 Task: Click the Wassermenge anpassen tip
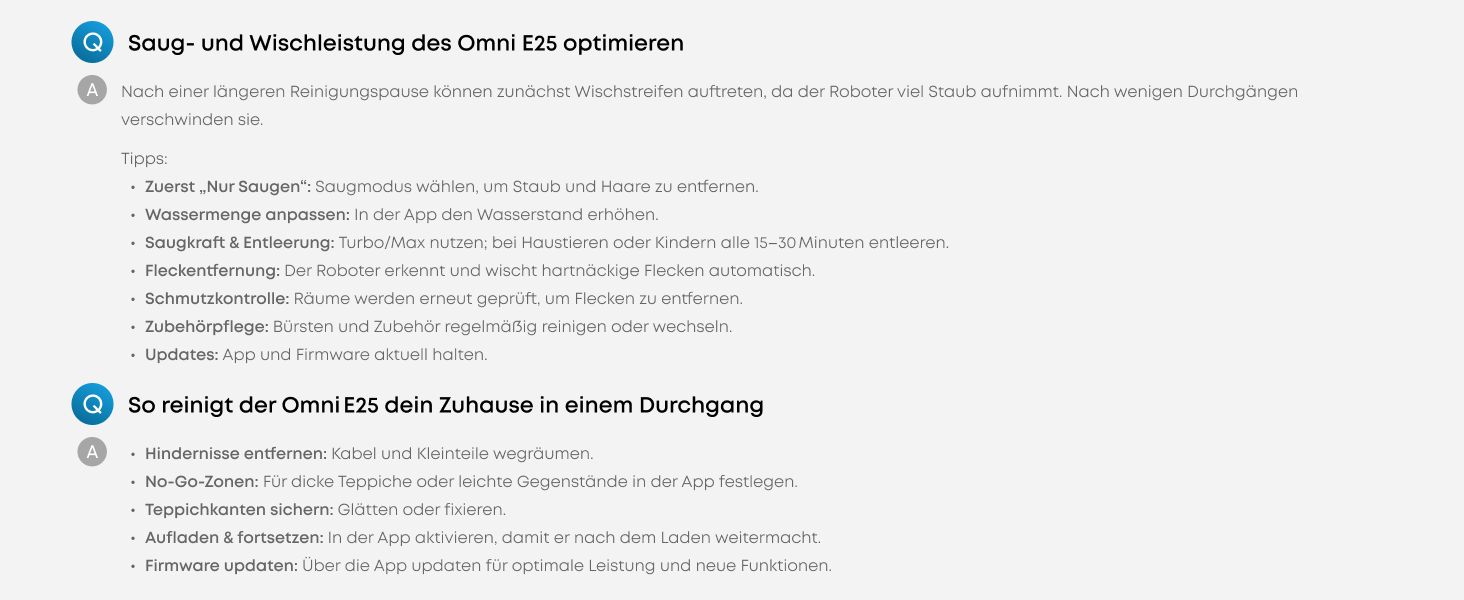point(247,215)
